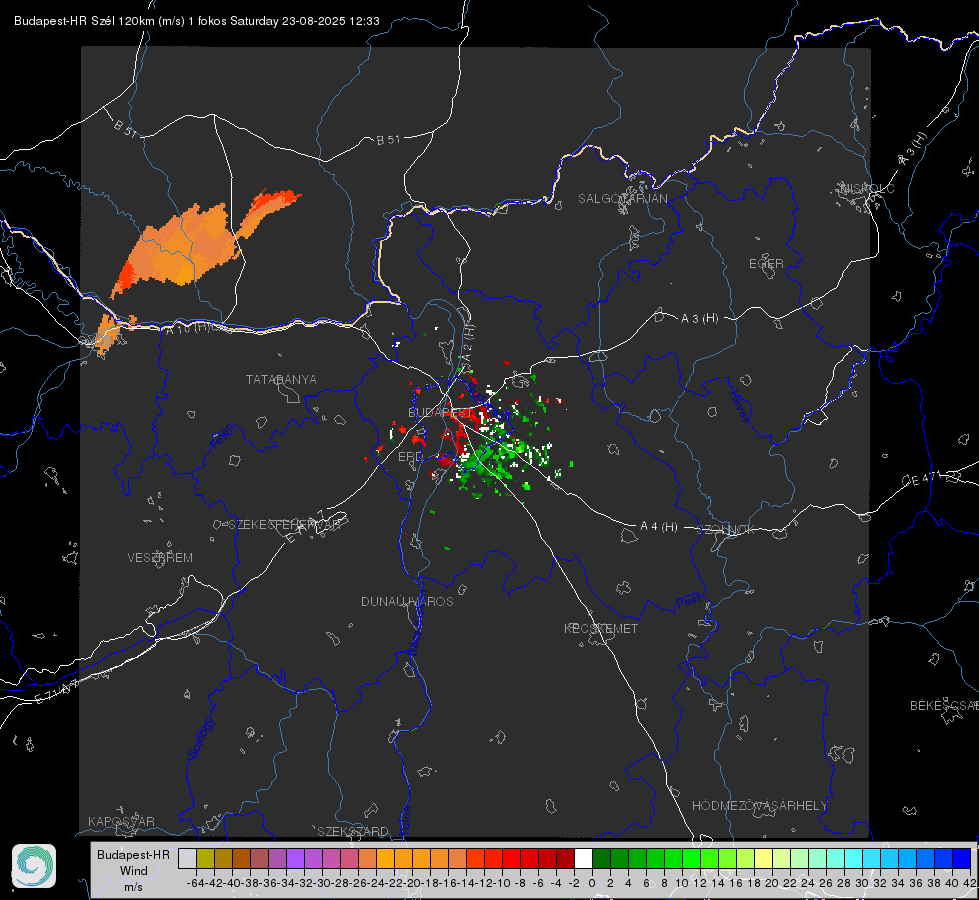The height and width of the screenshot is (900, 979).
Task: Click the pure red swatch between -10 and -8
Action: (x=511, y=858)
